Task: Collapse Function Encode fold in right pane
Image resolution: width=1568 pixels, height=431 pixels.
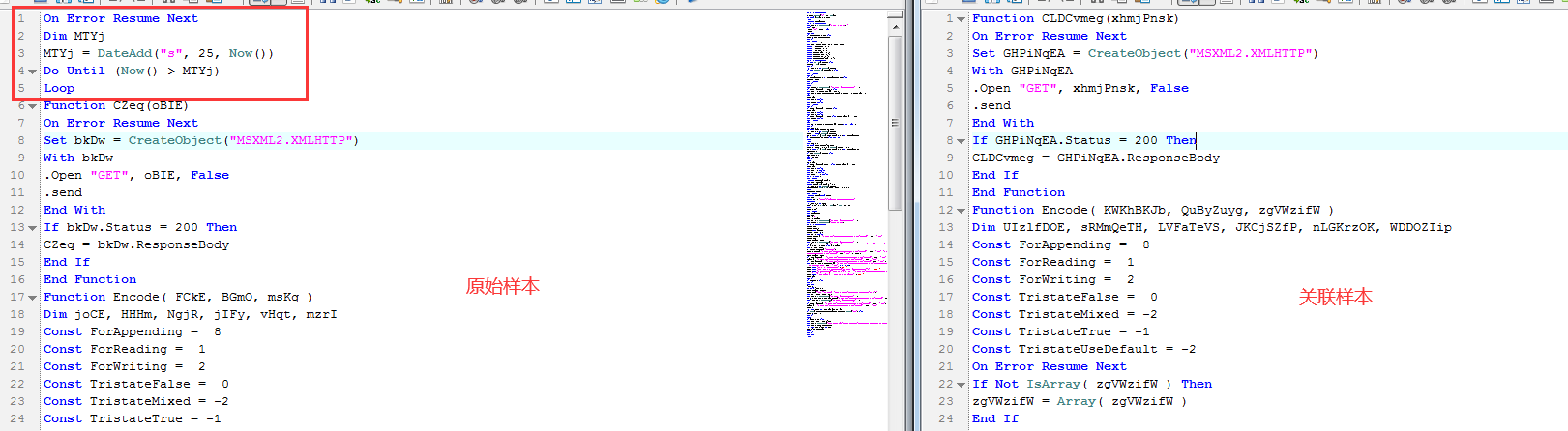Action: click(961, 211)
